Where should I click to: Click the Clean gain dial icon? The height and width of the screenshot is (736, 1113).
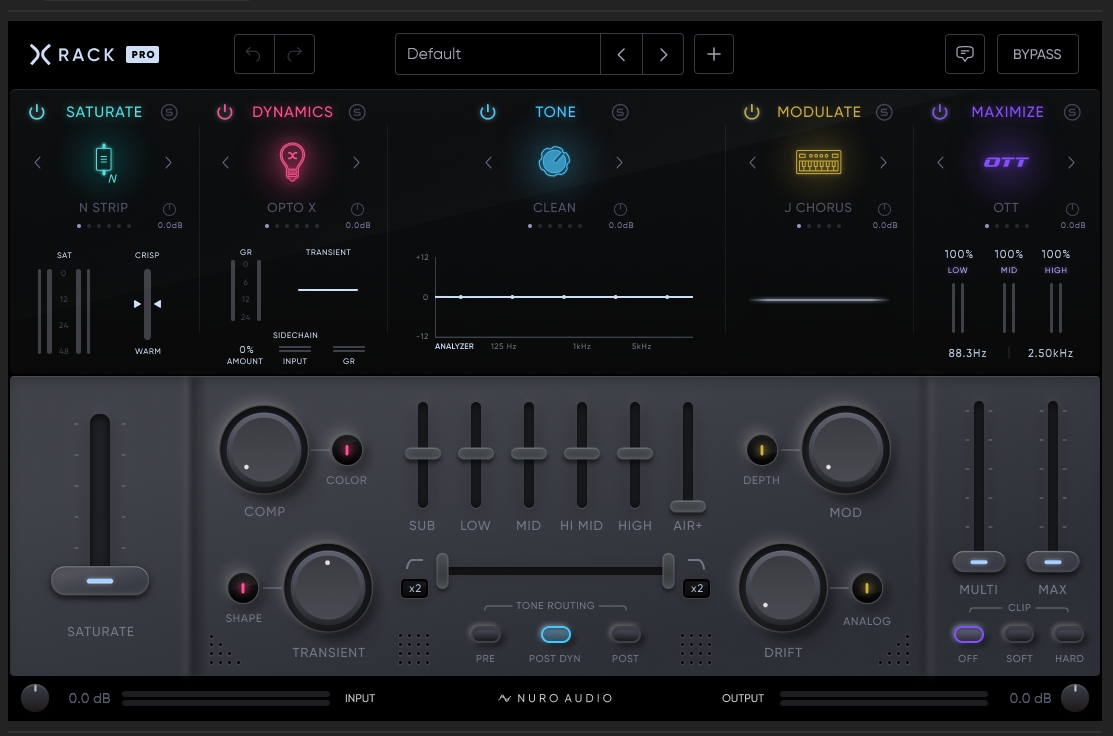pos(620,209)
